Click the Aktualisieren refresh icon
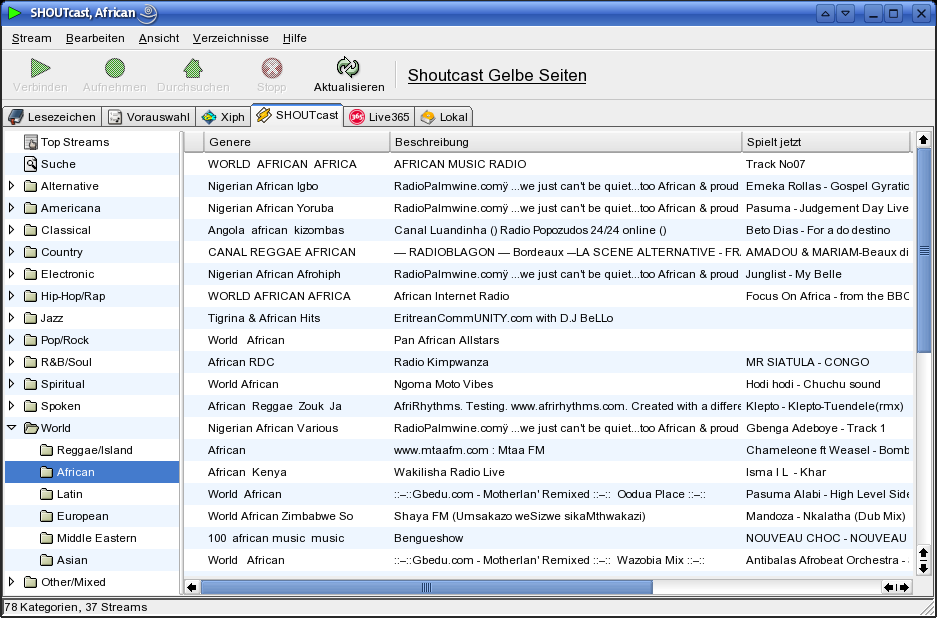The image size is (937, 618). click(348, 68)
